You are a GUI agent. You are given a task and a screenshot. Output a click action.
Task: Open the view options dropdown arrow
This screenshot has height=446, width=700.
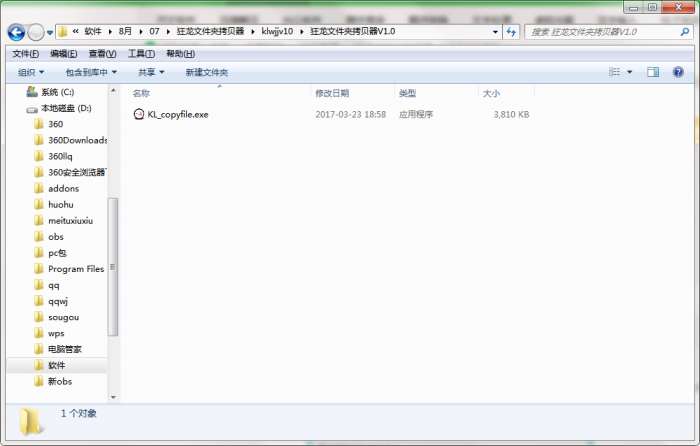tap(629, 72)
